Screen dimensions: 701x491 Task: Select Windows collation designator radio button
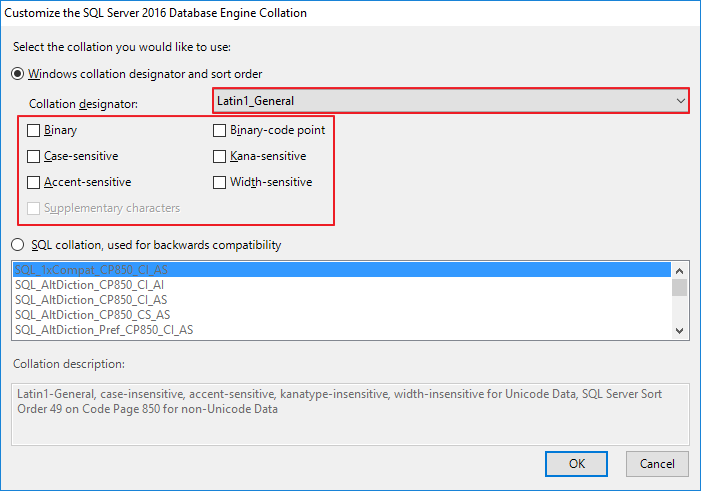point(17,74)
